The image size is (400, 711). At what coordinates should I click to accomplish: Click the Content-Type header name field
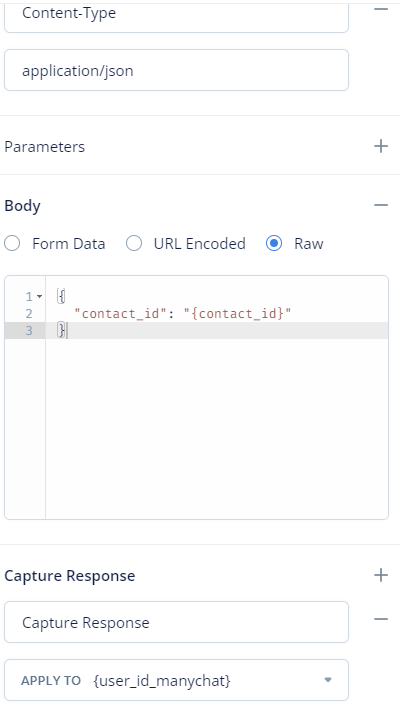(176, 15)
